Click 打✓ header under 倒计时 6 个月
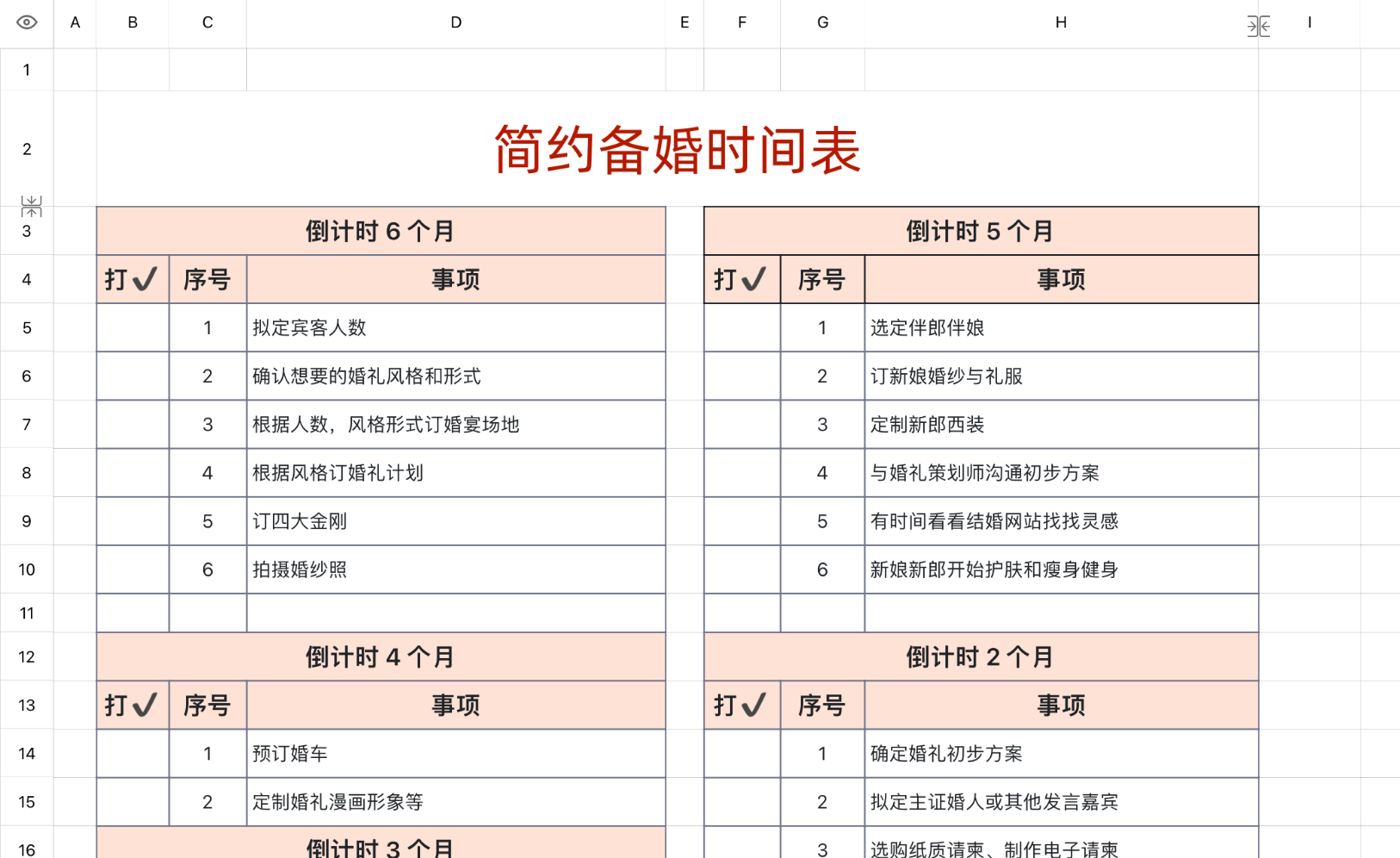This screenshot has width=1400, height=858. [133, 279]
